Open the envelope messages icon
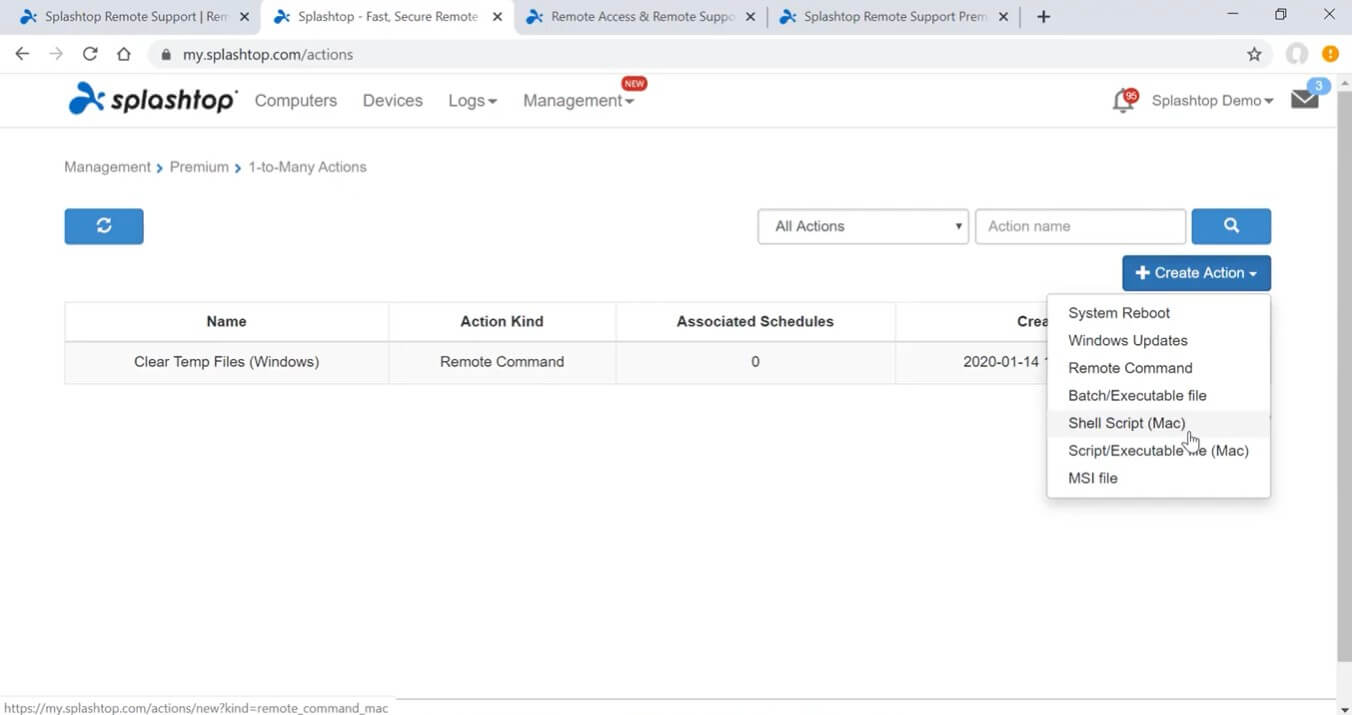 coord(1305,99)
